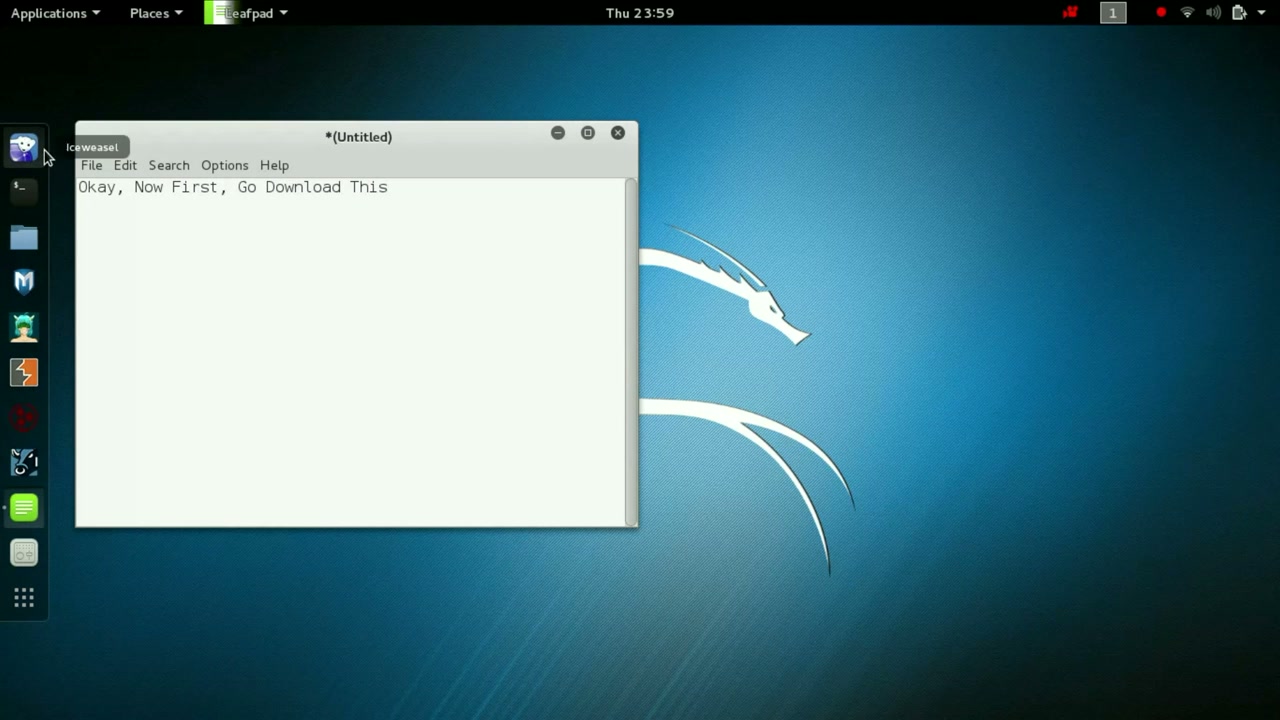The width and height of the screenshot is (1280, 720).
Task: Open Leafpad Edit menu
Action: [x=125, y=165]
